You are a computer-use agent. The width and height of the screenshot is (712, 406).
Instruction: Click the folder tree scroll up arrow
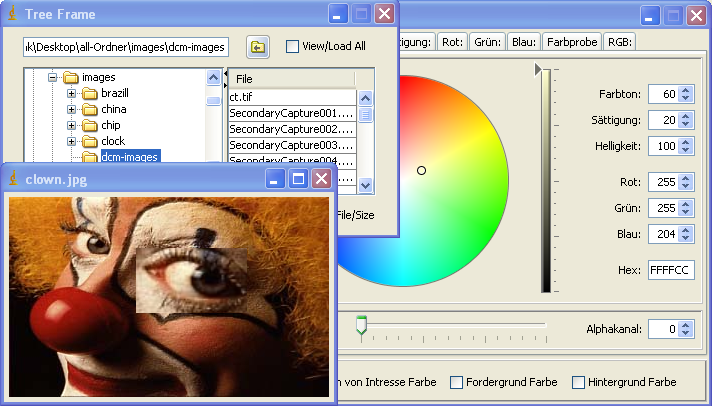tap(213, 78)
